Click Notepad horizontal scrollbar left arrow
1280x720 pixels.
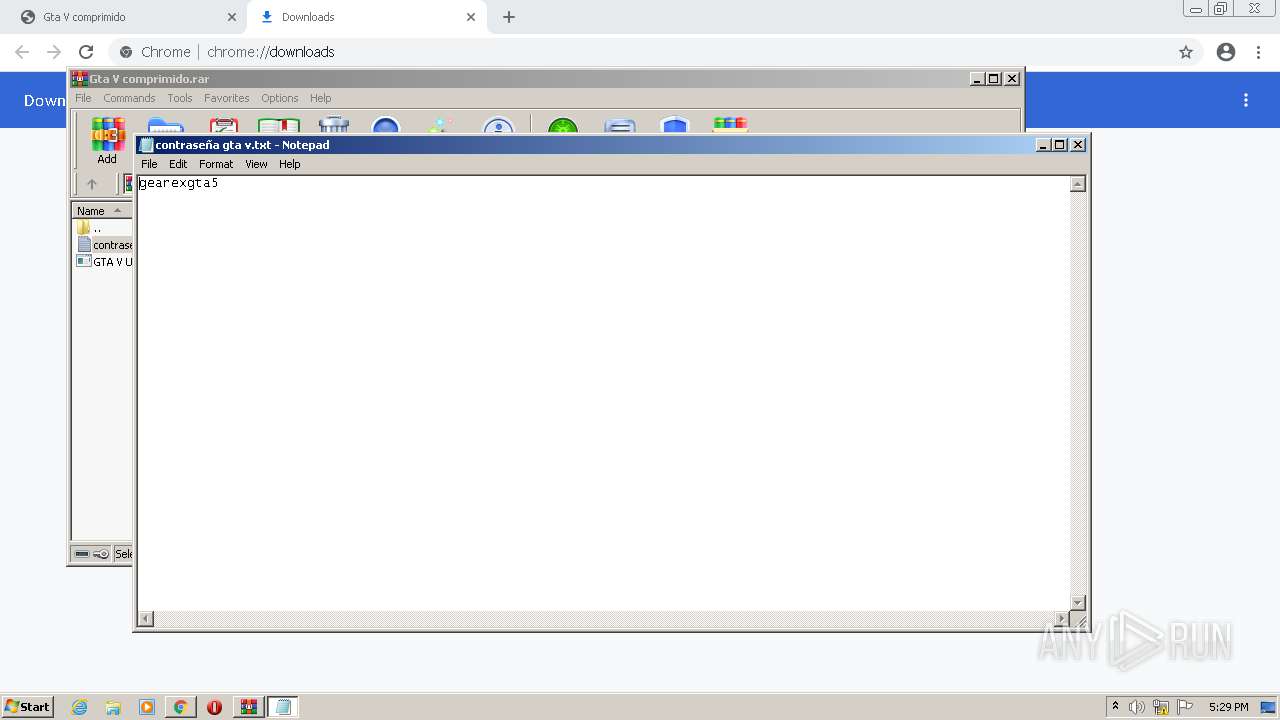pos(146,619)
